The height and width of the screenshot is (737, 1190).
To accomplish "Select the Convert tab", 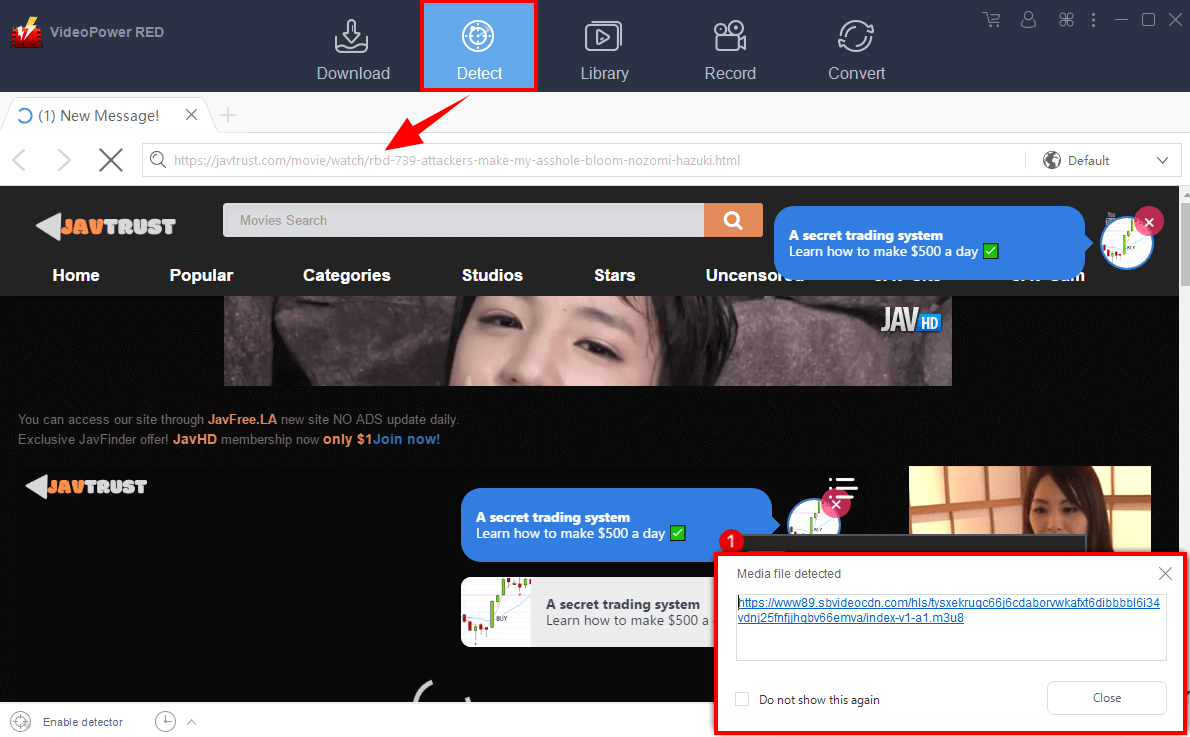I will point(856,50).
